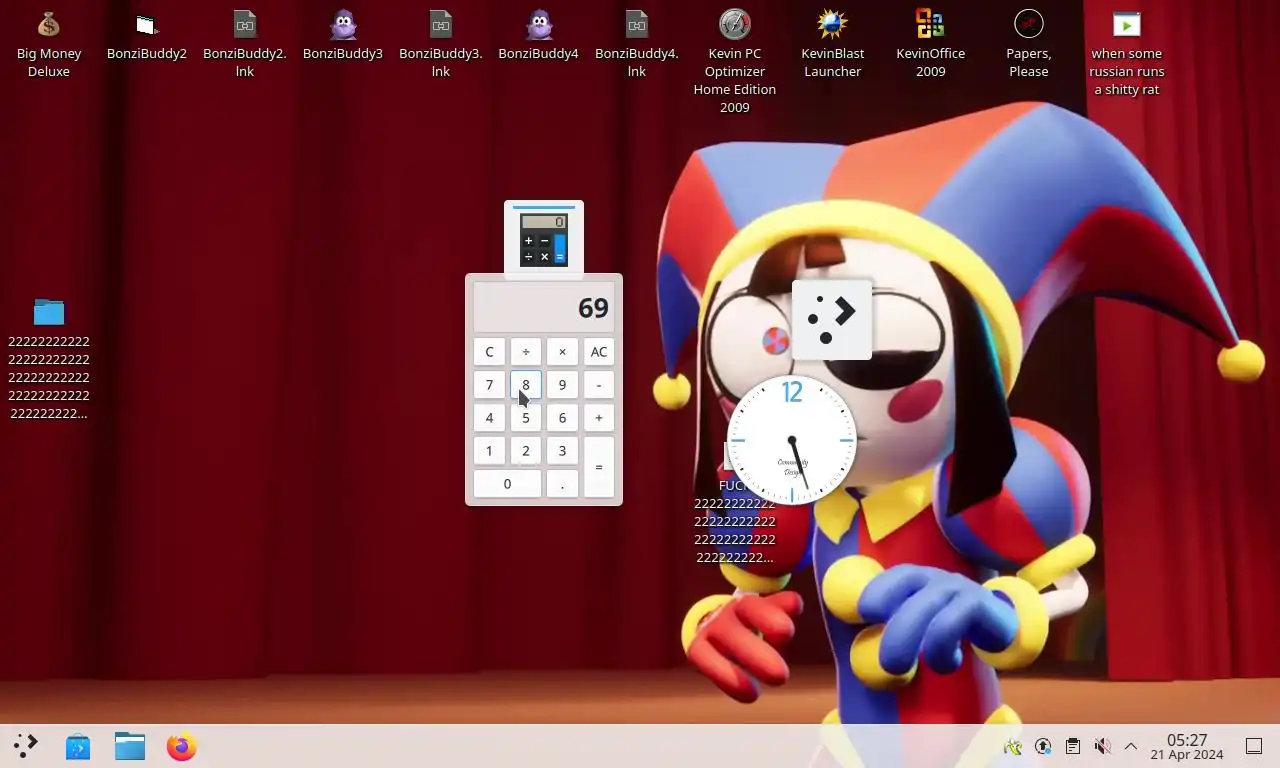Expand hidden system tray icons arrow

click(1131, 746)
